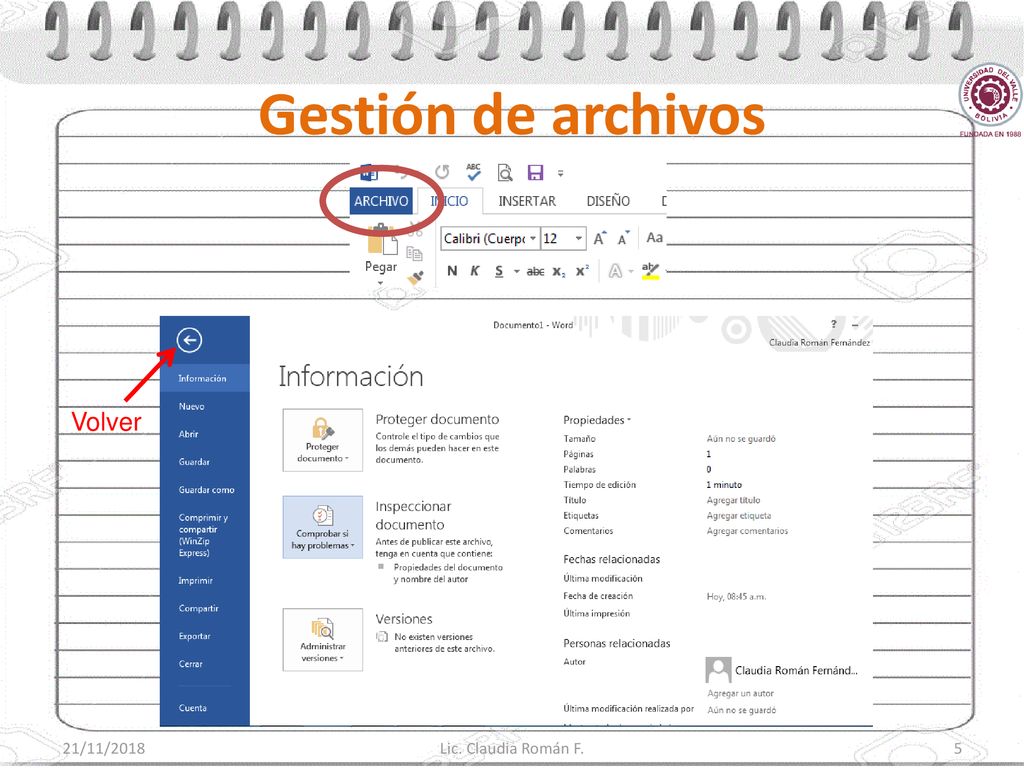
Task: Click Cerrar in backstage menu
Action: click(191, 664)
